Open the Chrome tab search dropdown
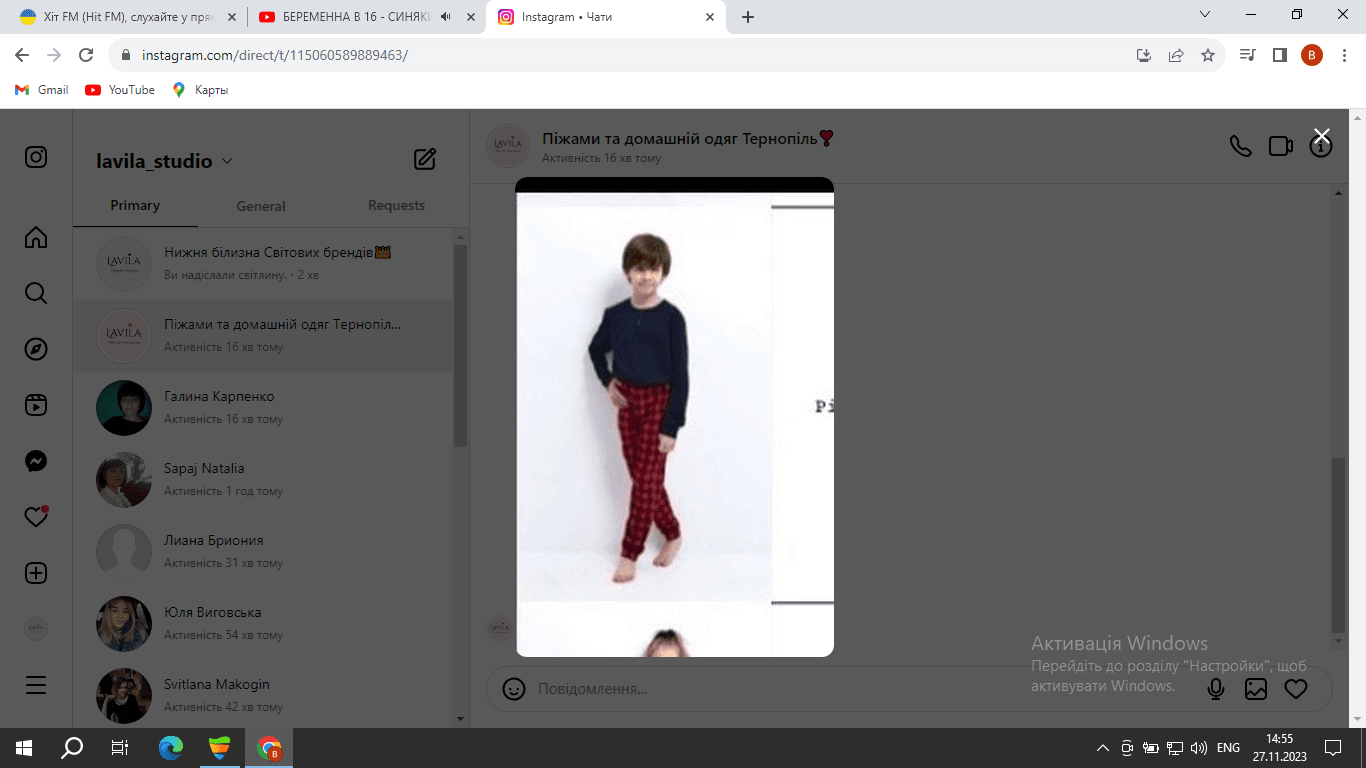 1205,15
